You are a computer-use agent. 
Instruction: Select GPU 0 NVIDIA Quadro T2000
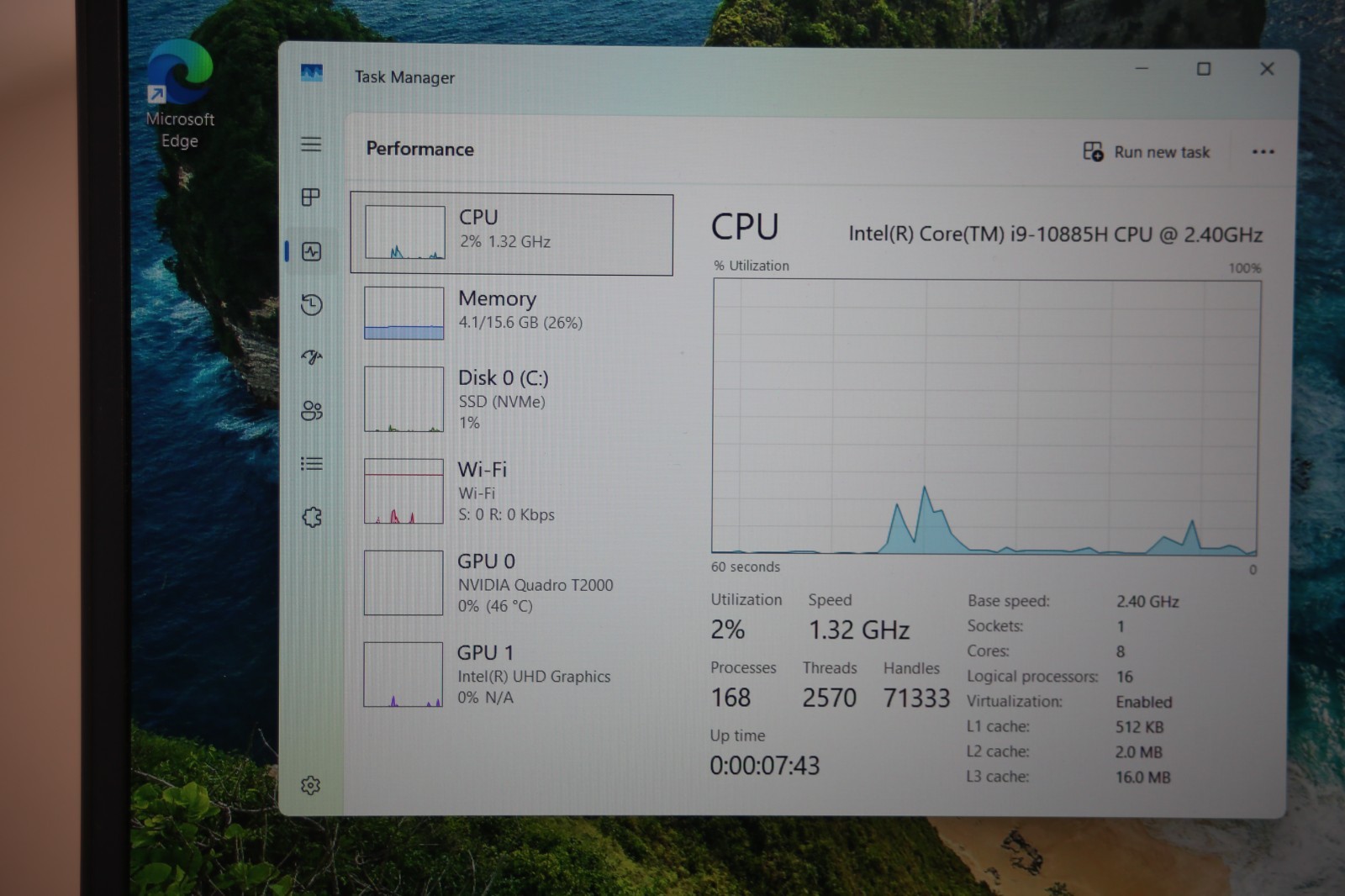511,582
